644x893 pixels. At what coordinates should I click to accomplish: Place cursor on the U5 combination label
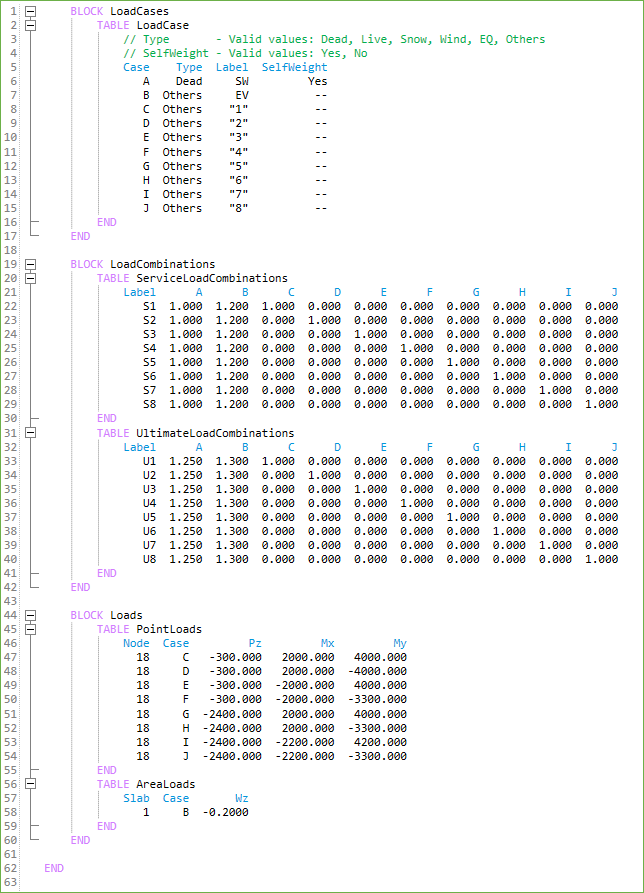click(149, 517)
